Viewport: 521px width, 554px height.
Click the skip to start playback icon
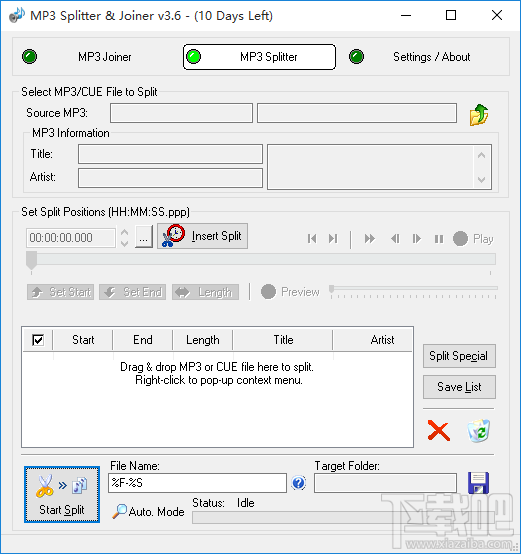pos(312,239)
